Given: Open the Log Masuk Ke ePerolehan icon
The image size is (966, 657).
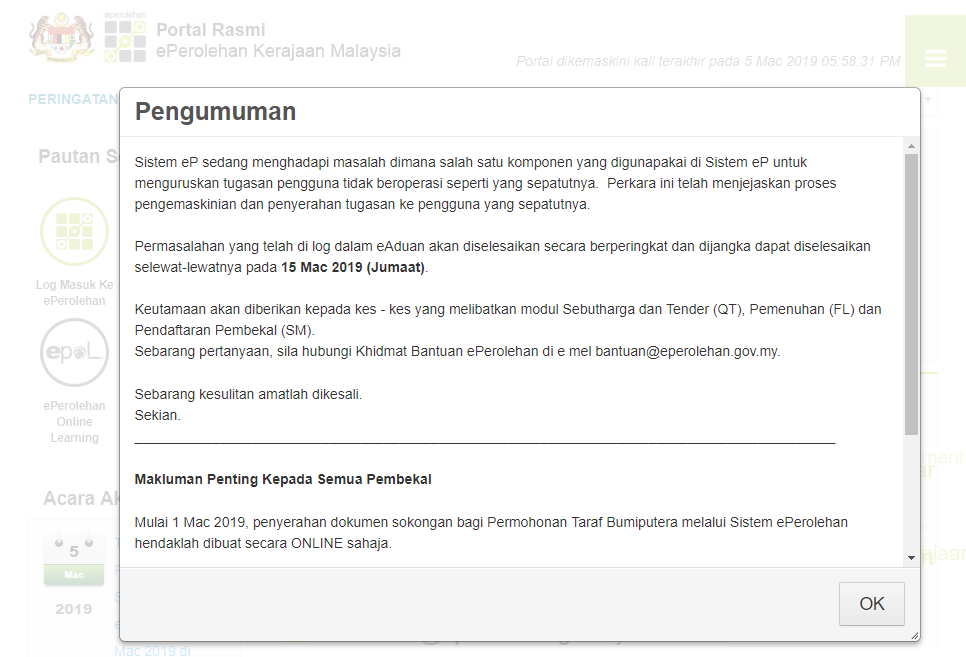Looking at the screenshot, I should point(75,232).
